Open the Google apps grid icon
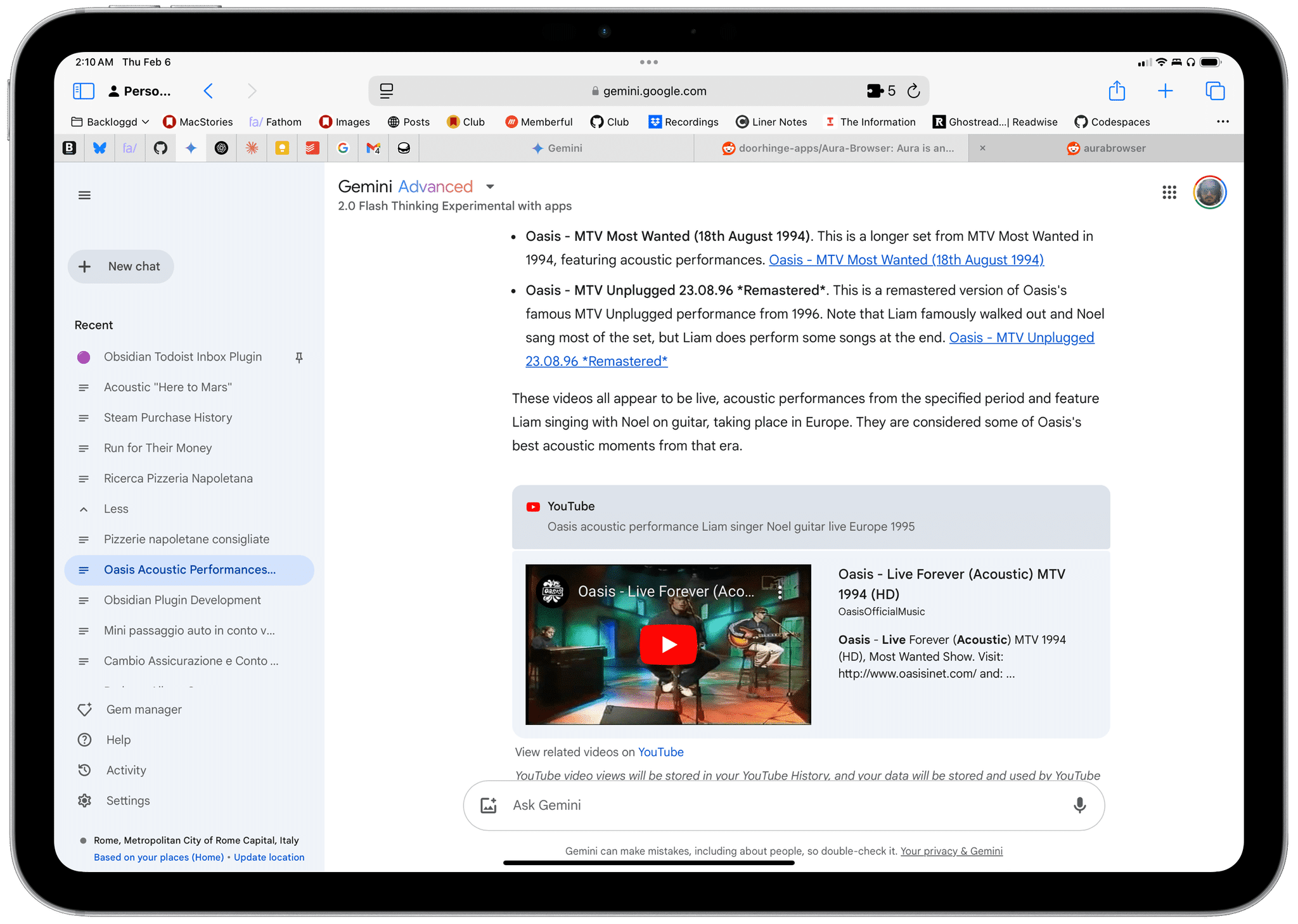The height and width of the screenshot is (924, 1298). [x=1169, y=193]
